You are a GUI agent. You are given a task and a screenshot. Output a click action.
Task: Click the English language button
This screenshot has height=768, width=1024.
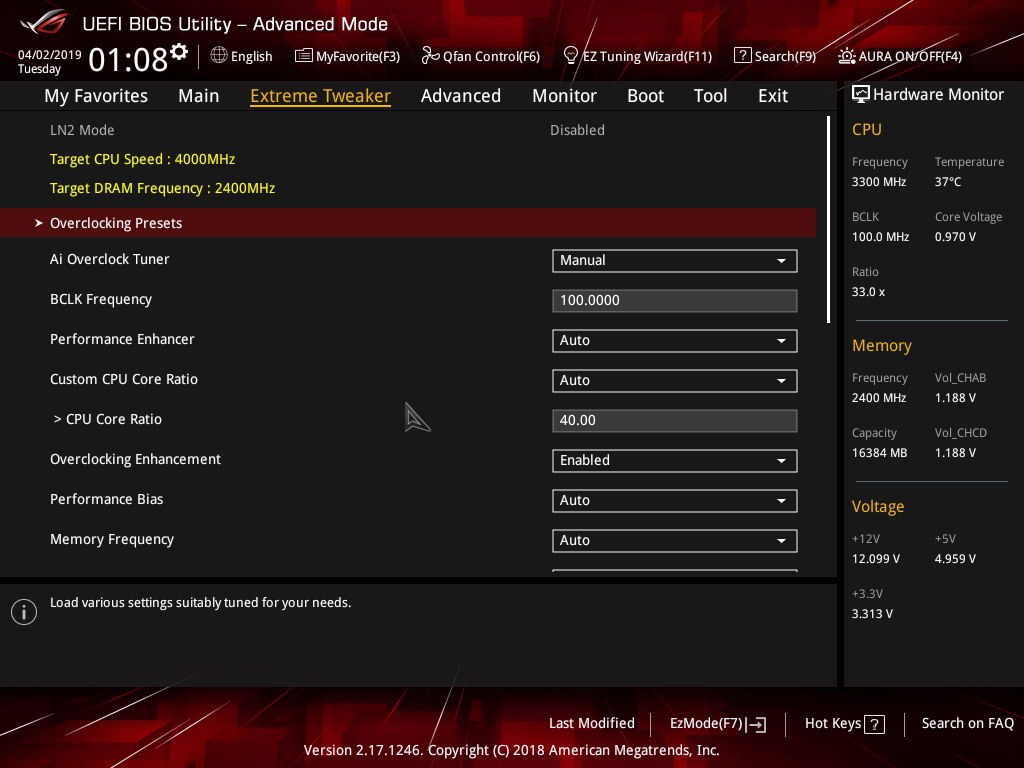tap(251, 56)
